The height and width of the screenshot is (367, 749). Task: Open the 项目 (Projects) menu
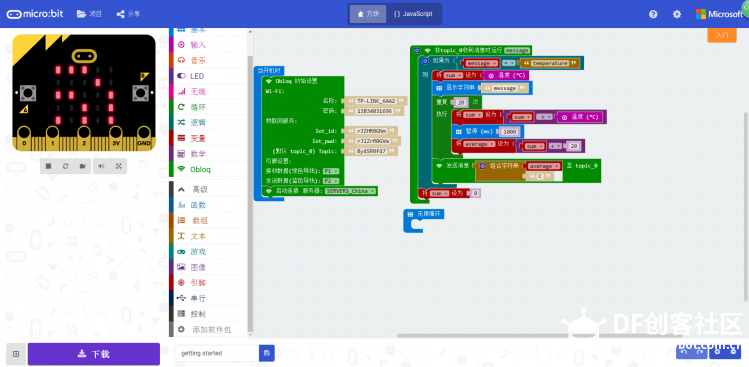tap(89, 14)
